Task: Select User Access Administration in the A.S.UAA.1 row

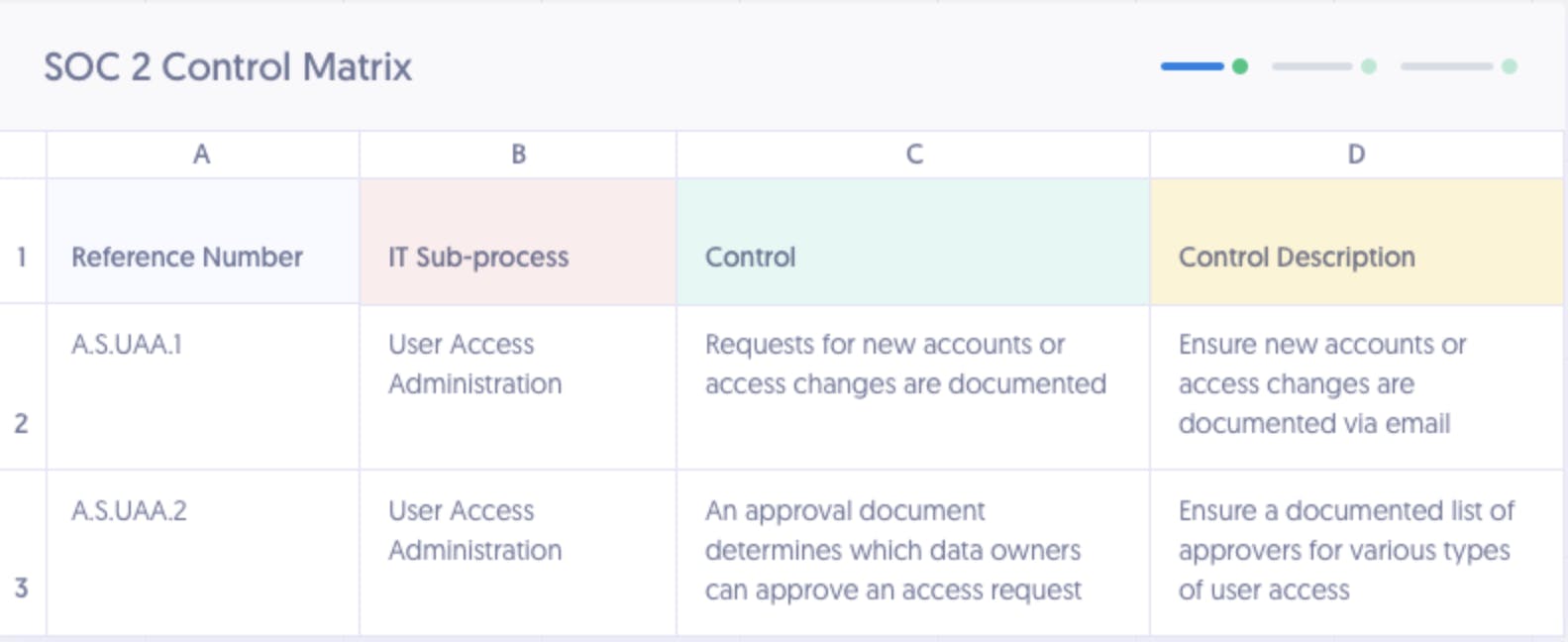Action: pos(518,387)
